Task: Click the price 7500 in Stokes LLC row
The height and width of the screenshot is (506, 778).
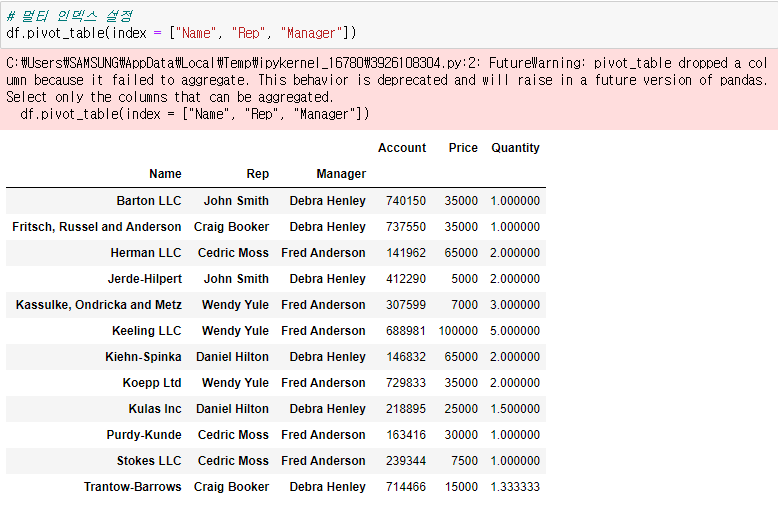Action: tap(464, 461)
